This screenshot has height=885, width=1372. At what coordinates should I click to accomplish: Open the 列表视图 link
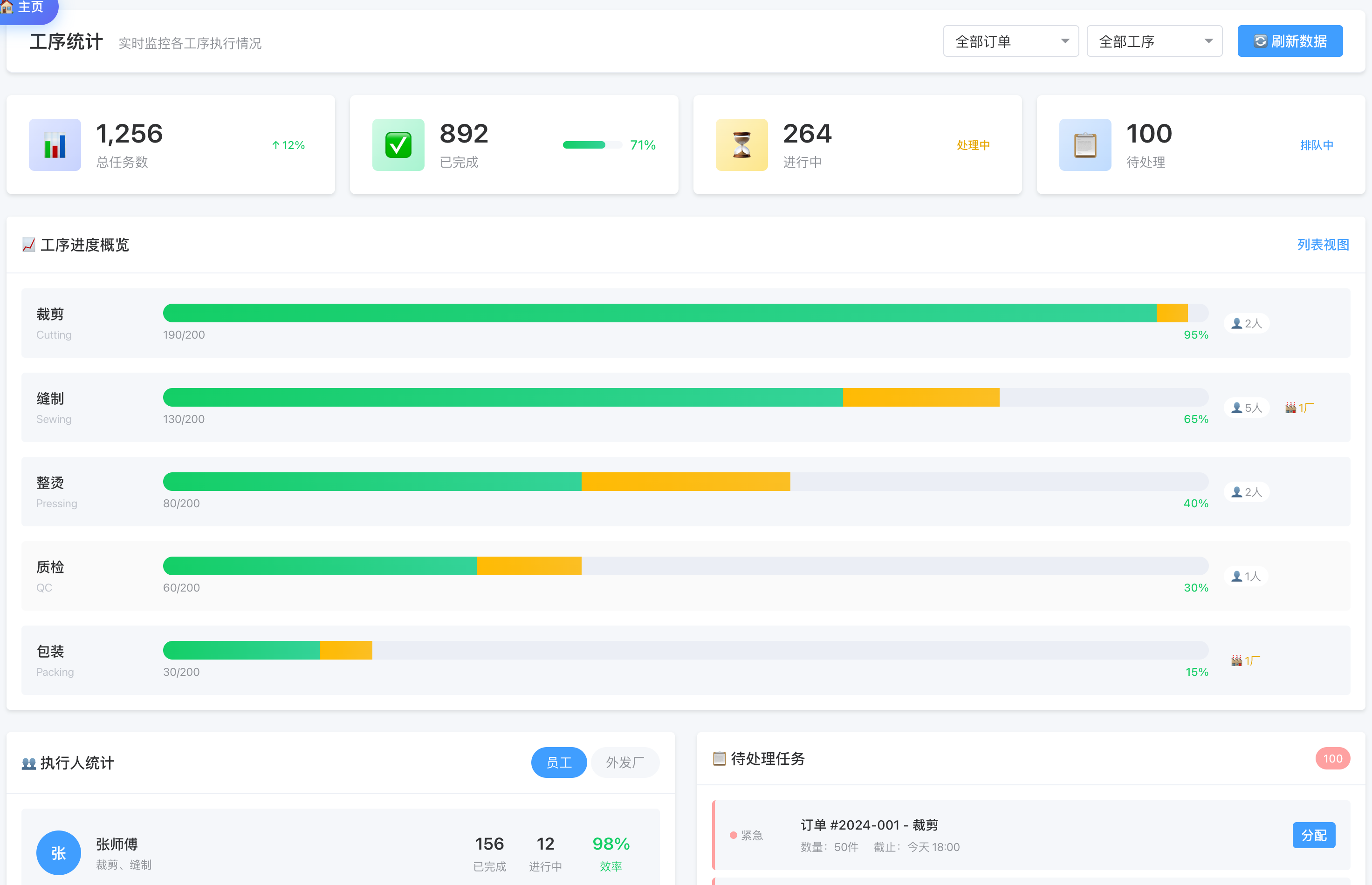pyautogui.click(x=1323, y=245)
